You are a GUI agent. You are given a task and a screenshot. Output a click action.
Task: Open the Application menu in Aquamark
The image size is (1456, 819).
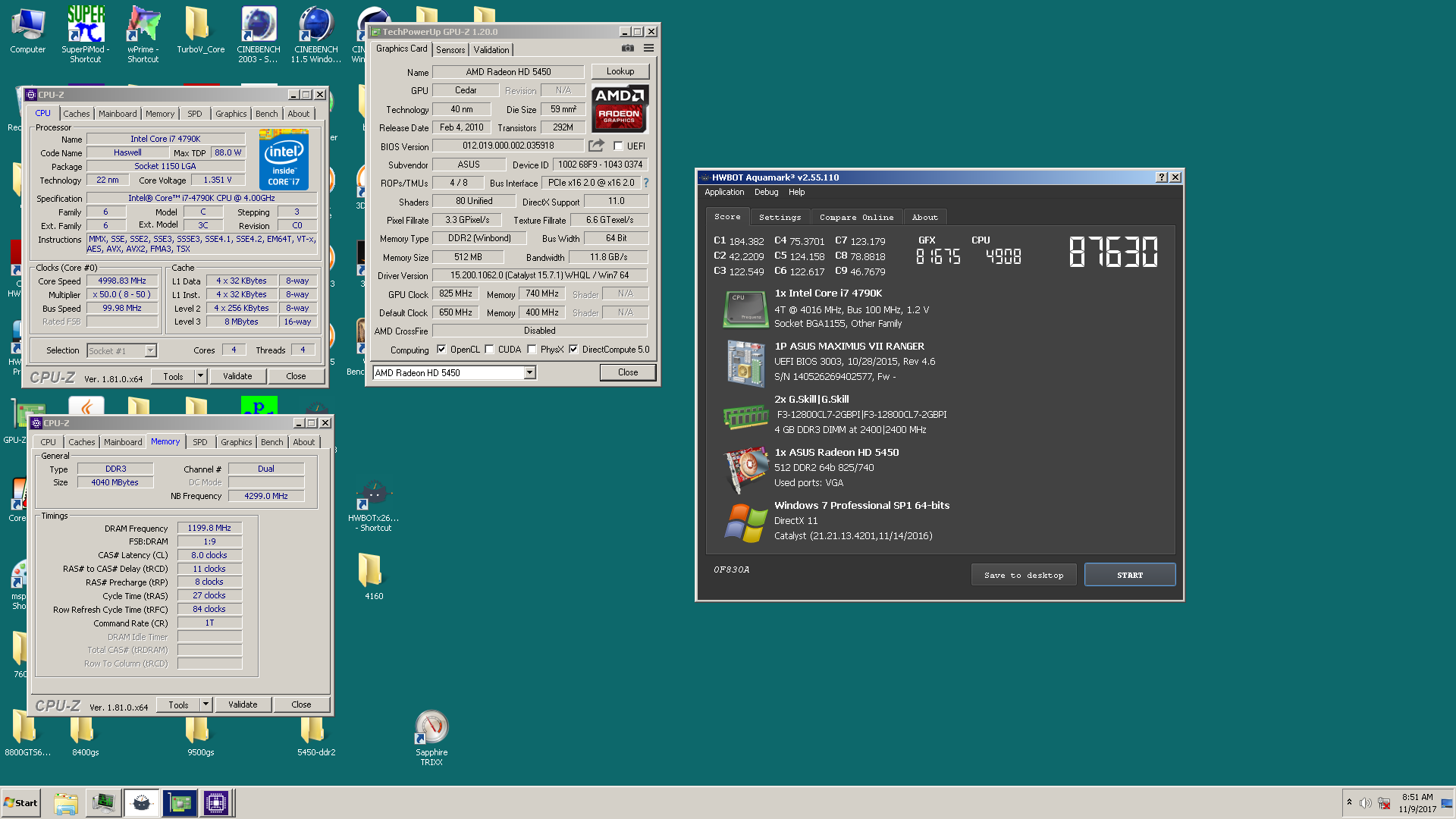(724, 192)
